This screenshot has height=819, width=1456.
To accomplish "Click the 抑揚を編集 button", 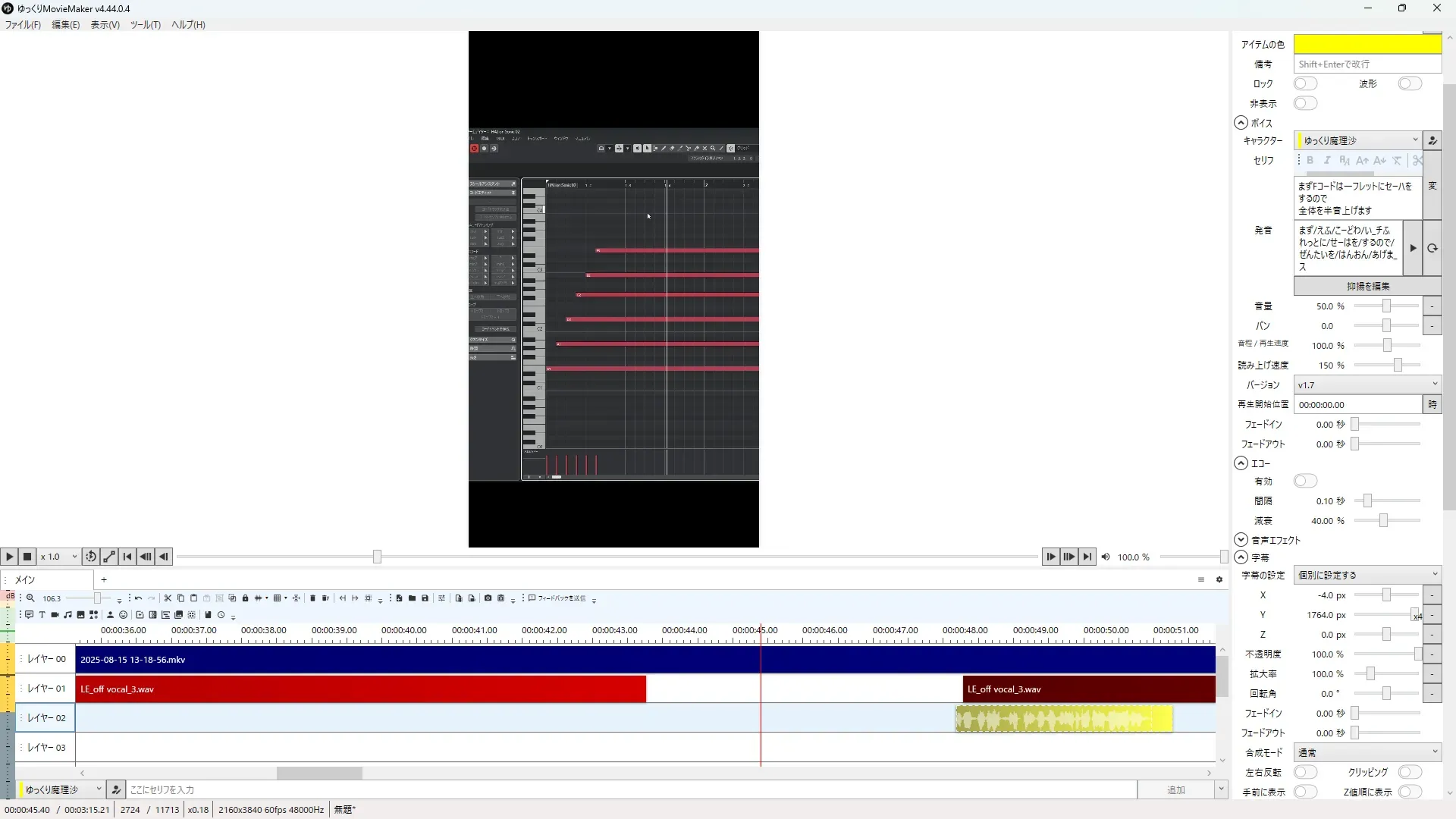I will tap(1367, 286).
